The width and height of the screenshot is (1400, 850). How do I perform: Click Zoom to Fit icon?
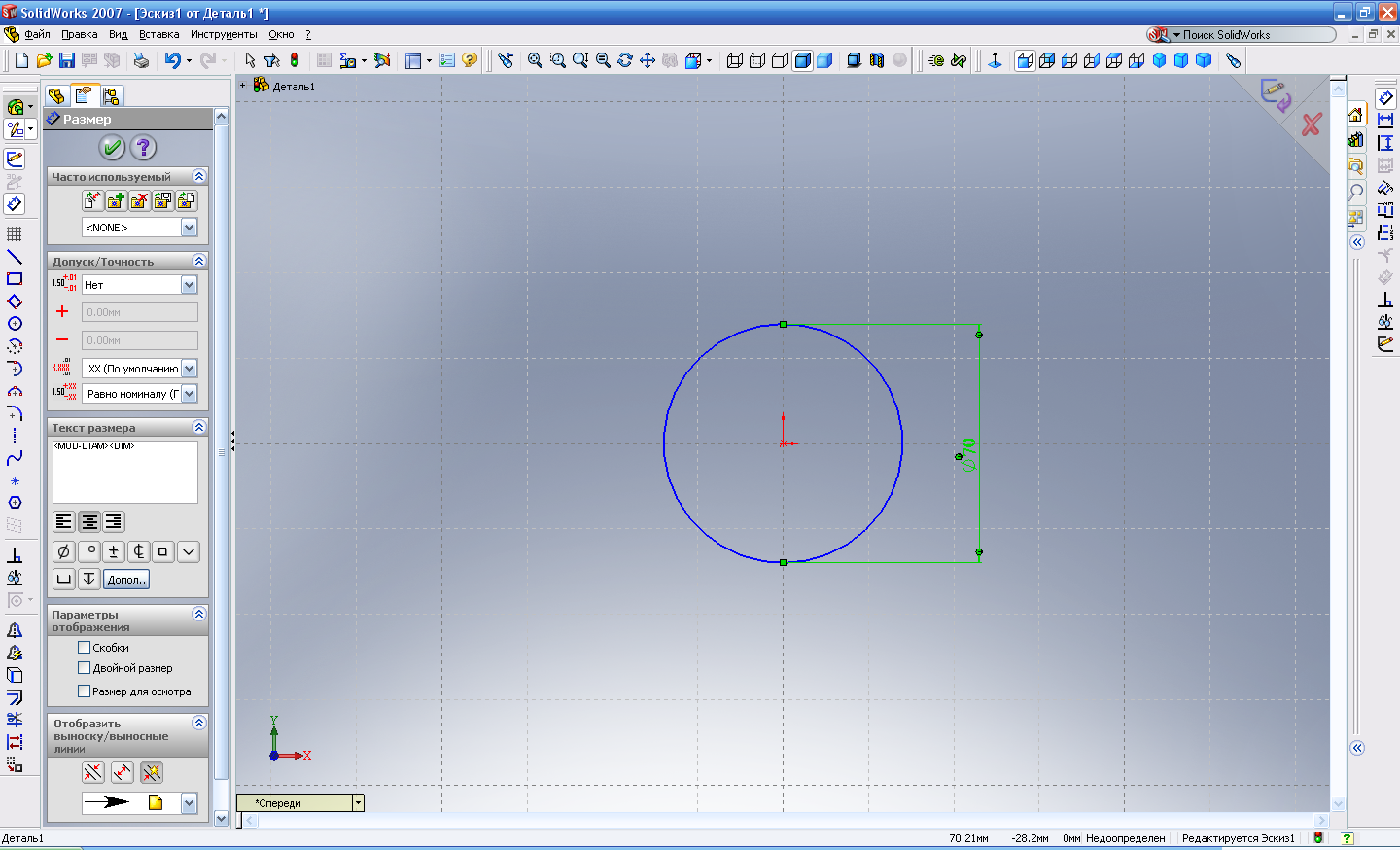535,60
